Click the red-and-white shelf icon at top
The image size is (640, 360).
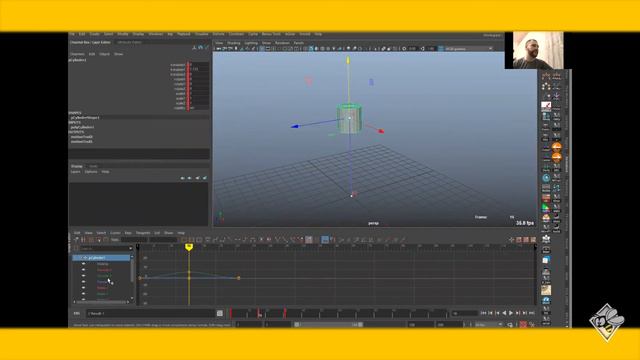pos(546,107)
